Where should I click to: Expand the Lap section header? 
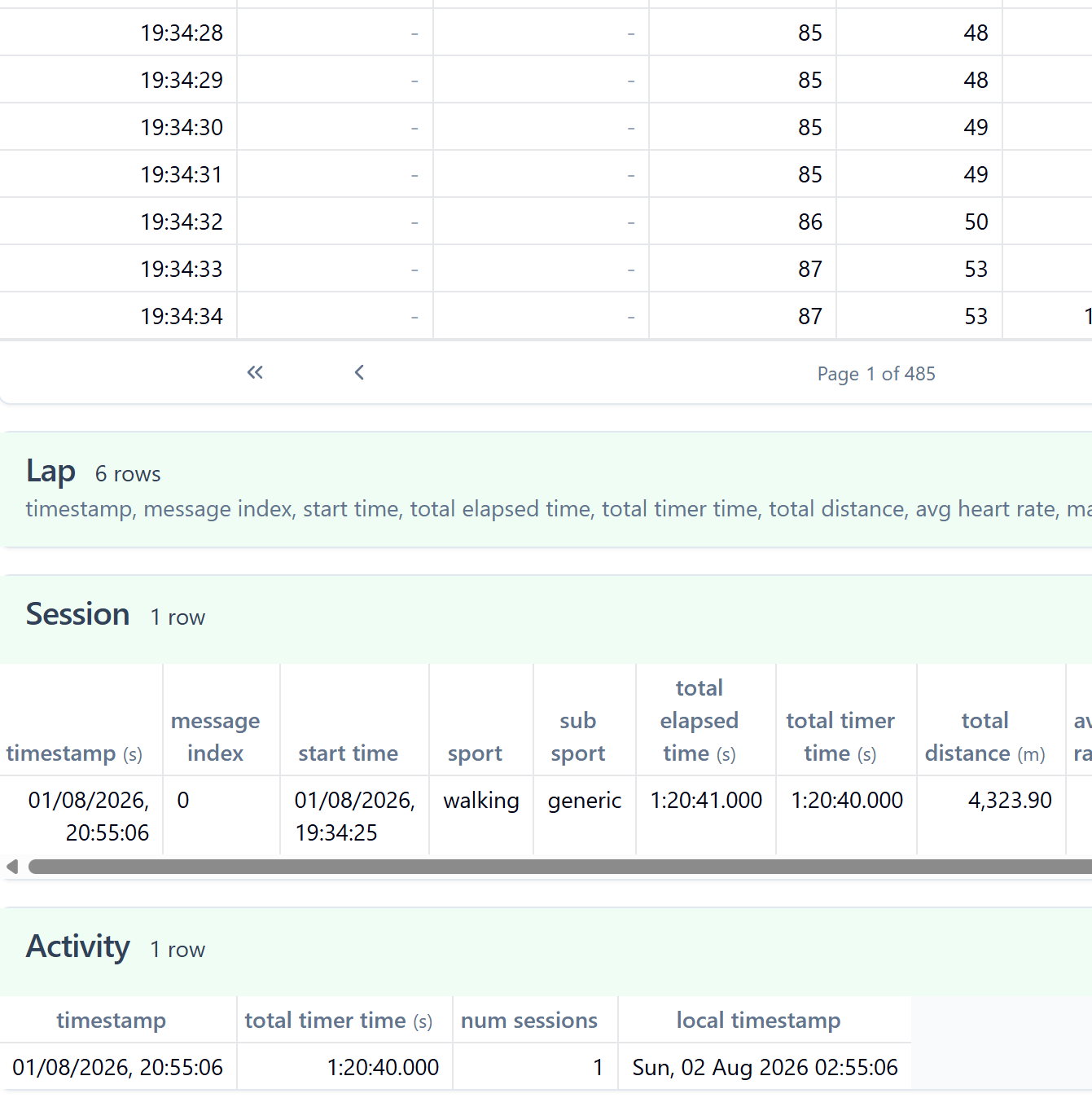[546, 490]
